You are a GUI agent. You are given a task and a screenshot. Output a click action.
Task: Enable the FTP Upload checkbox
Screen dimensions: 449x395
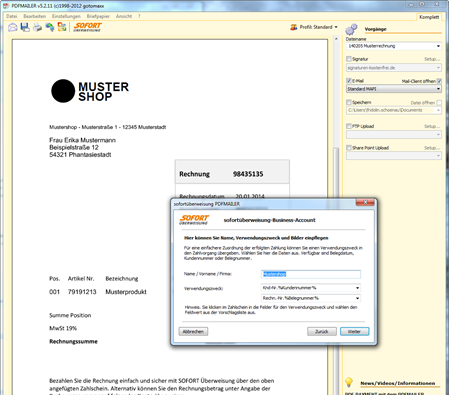[x=349, y=126]
